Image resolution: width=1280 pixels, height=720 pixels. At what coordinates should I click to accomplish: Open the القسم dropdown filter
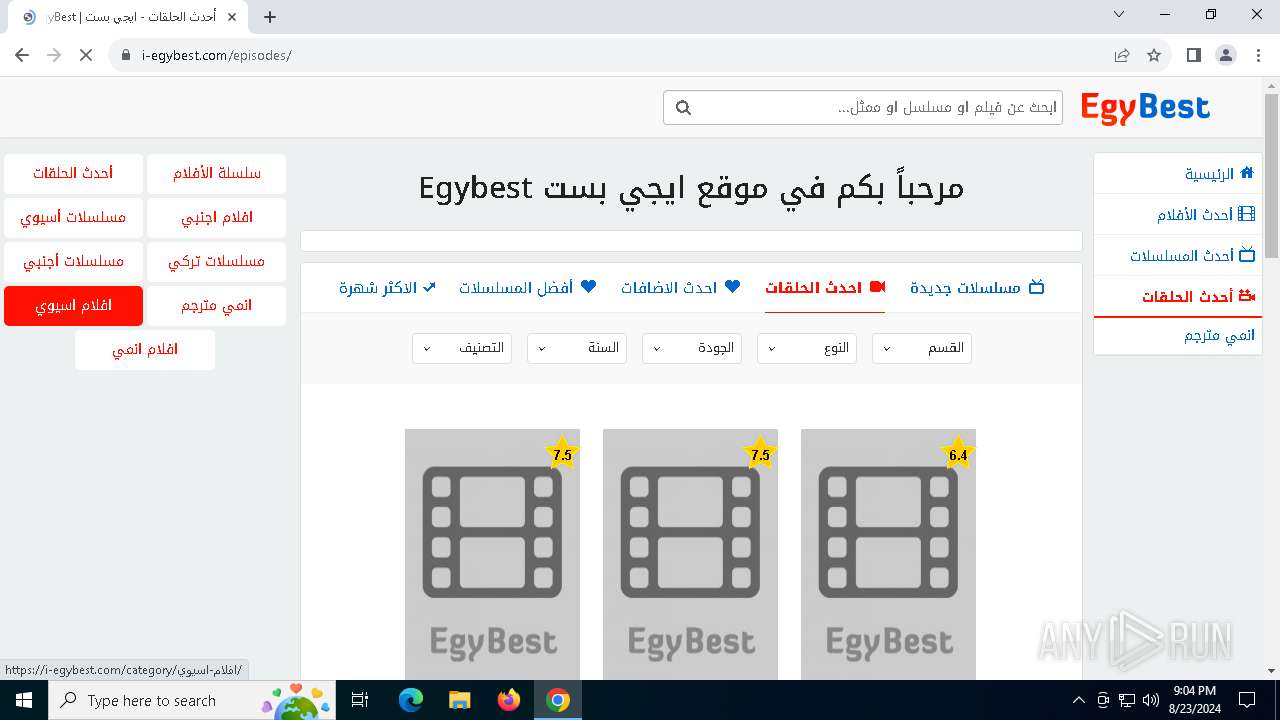pos(922,348)
